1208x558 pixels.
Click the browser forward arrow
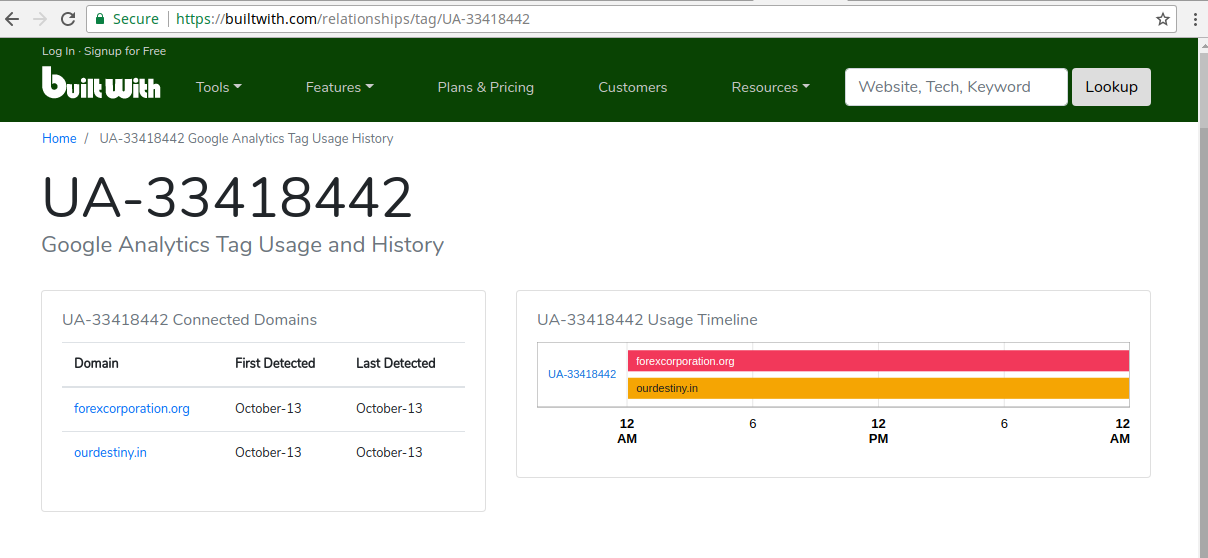40,19
